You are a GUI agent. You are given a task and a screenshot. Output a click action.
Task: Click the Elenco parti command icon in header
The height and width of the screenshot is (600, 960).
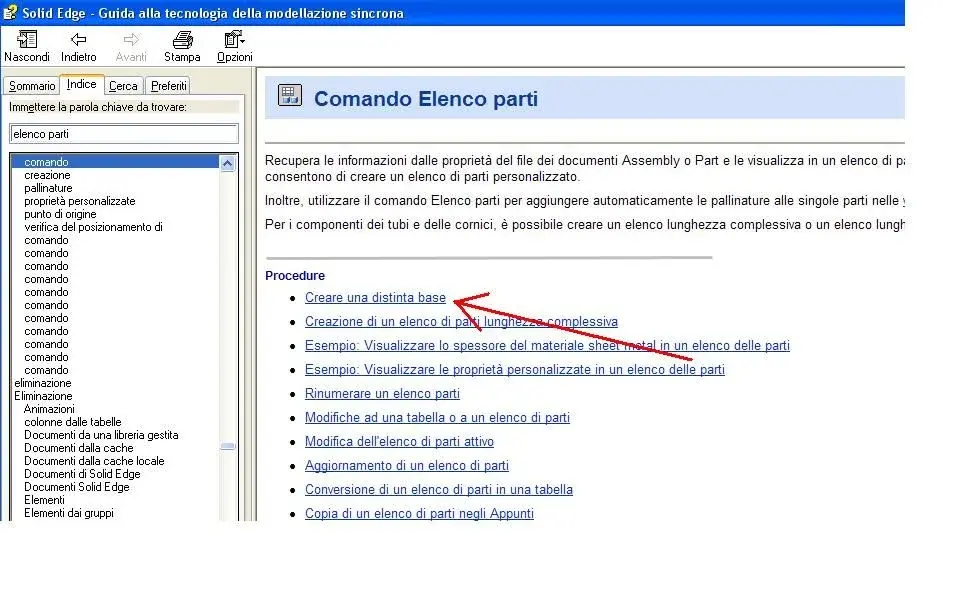point(290,97)
